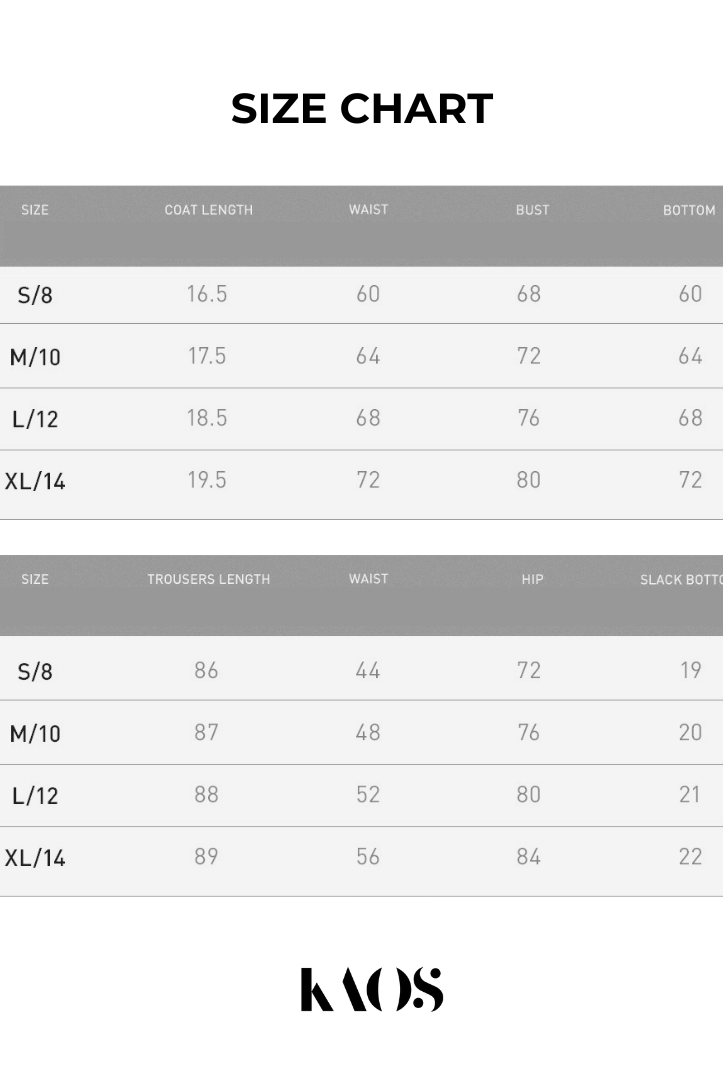Screen dimensions: 723x1080
Task: Click hip value 84
Action: click(x=529, y=857)
